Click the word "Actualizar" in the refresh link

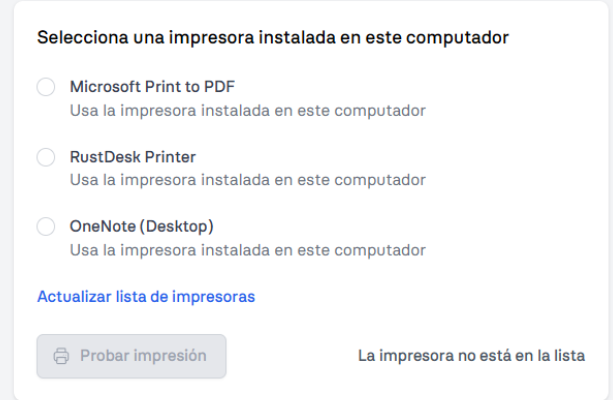pos(74,297)
